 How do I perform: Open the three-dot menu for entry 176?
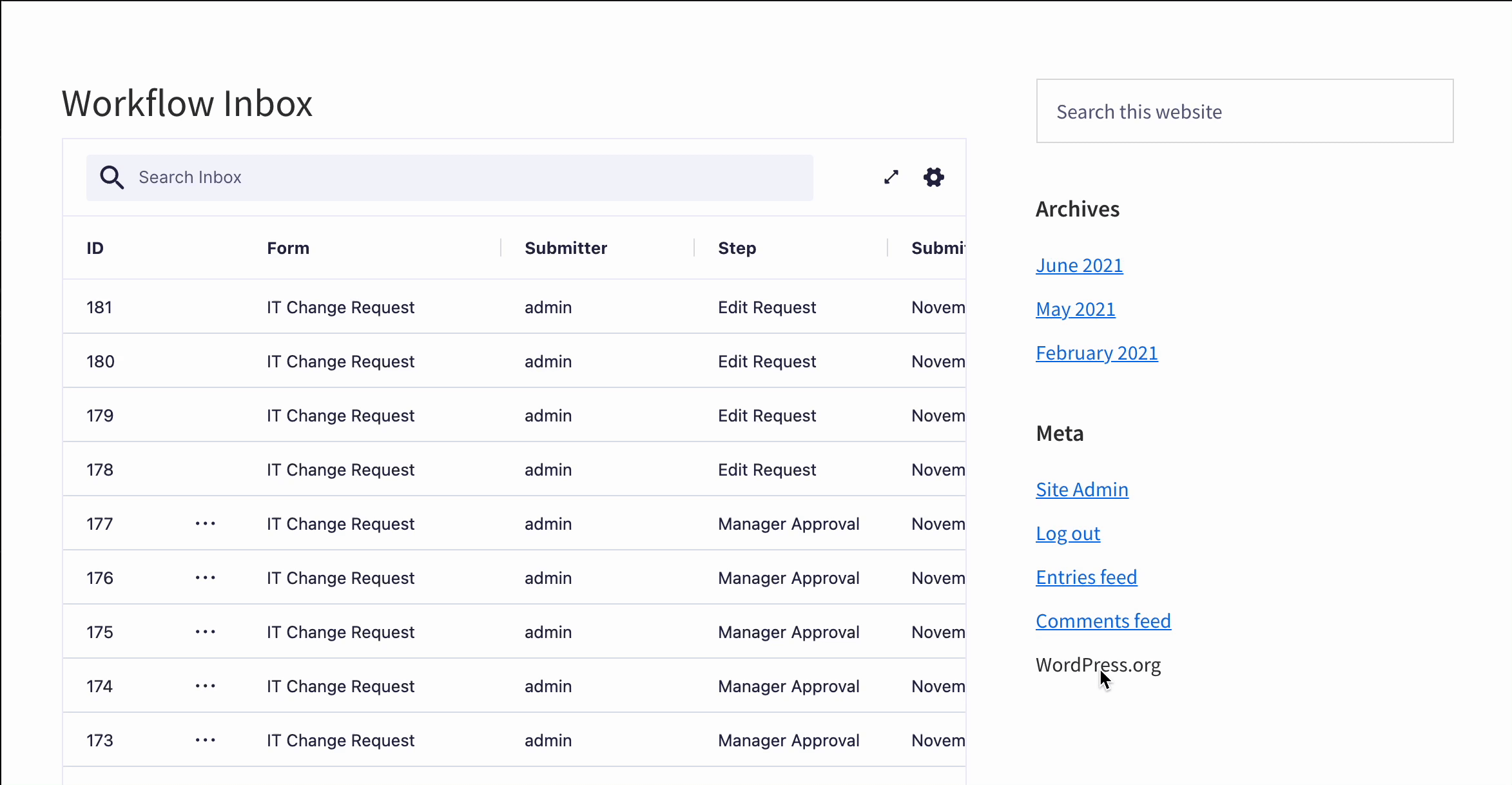[x=206, y=577]
